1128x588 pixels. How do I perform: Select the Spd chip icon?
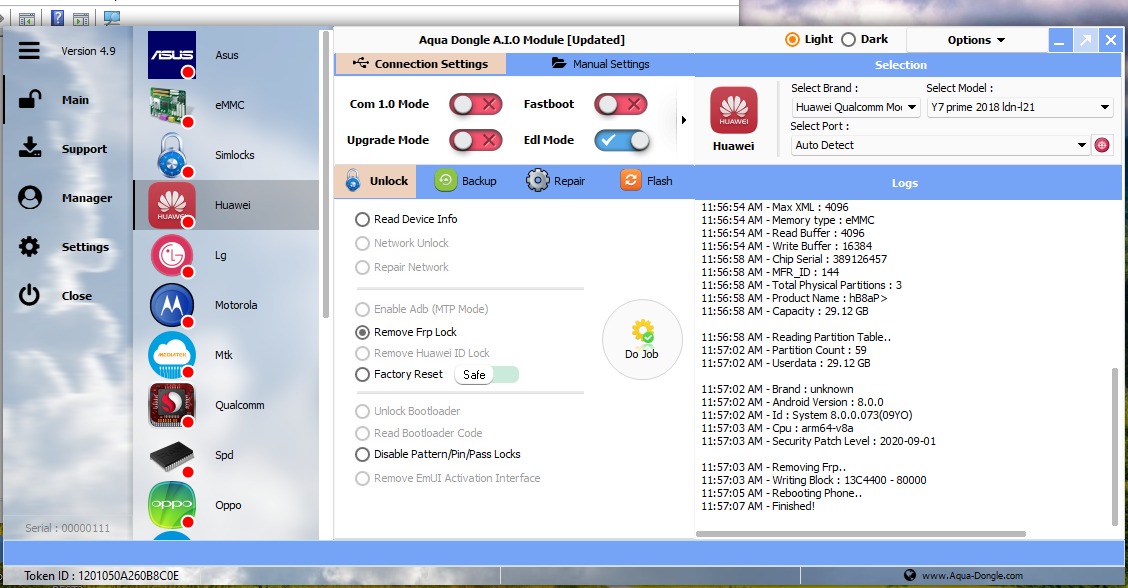pyautogui.click(x=172, y=456)
